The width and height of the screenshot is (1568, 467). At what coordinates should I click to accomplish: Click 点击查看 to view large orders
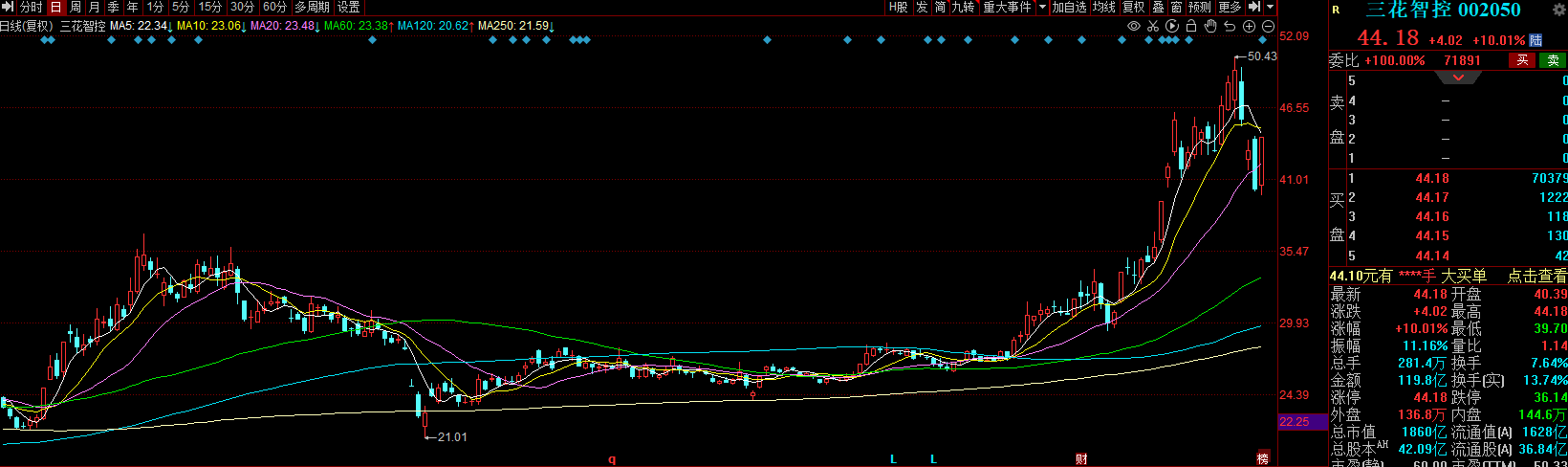click(x=1536, y=276)
